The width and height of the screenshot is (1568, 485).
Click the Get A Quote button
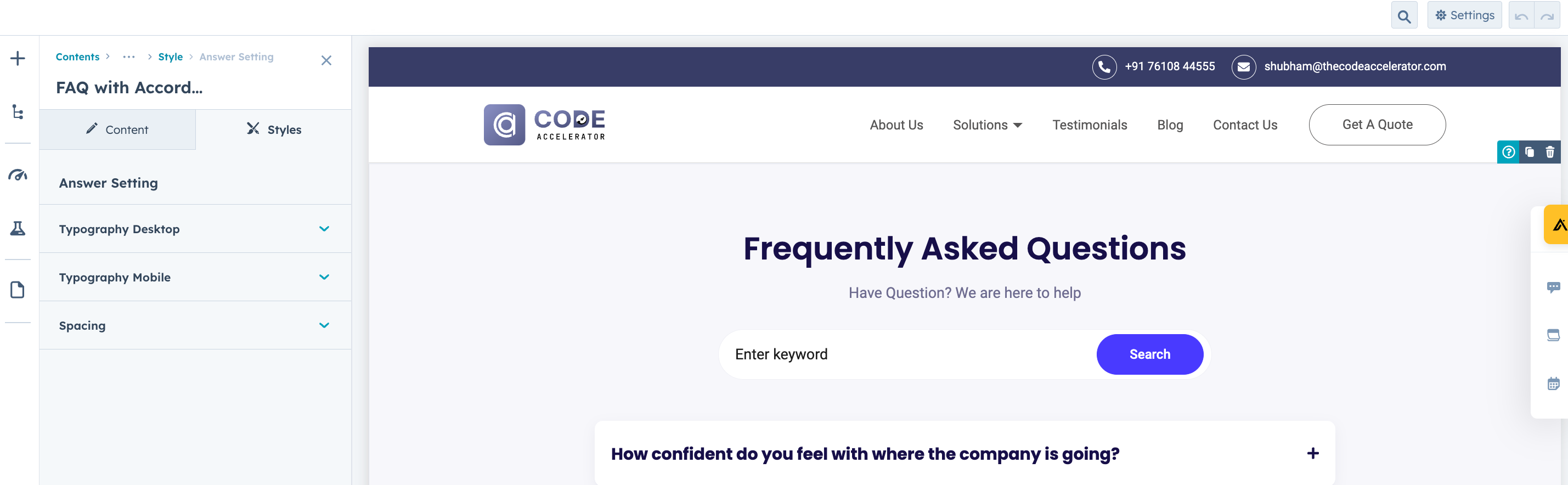(x=1377, y=125)
